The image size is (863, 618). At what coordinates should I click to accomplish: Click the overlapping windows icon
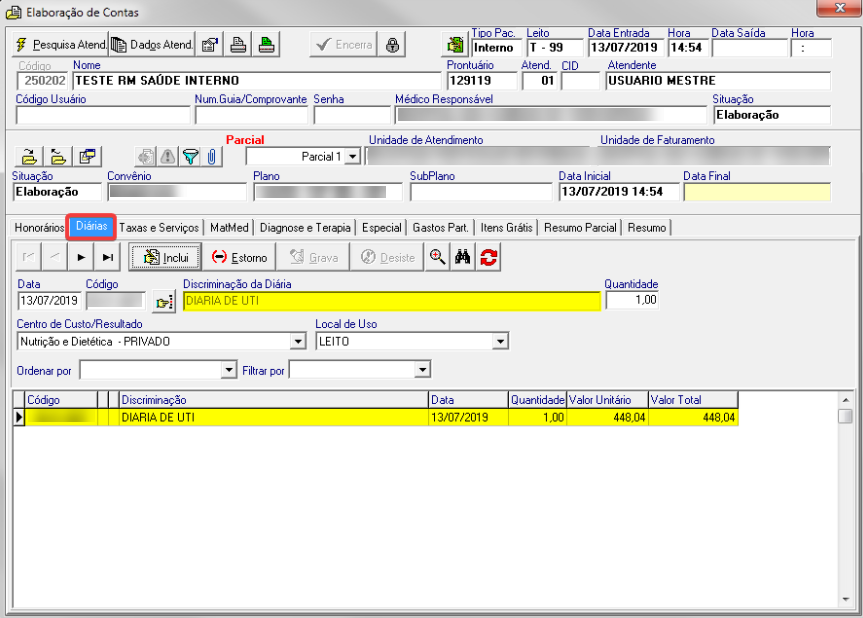87,157
